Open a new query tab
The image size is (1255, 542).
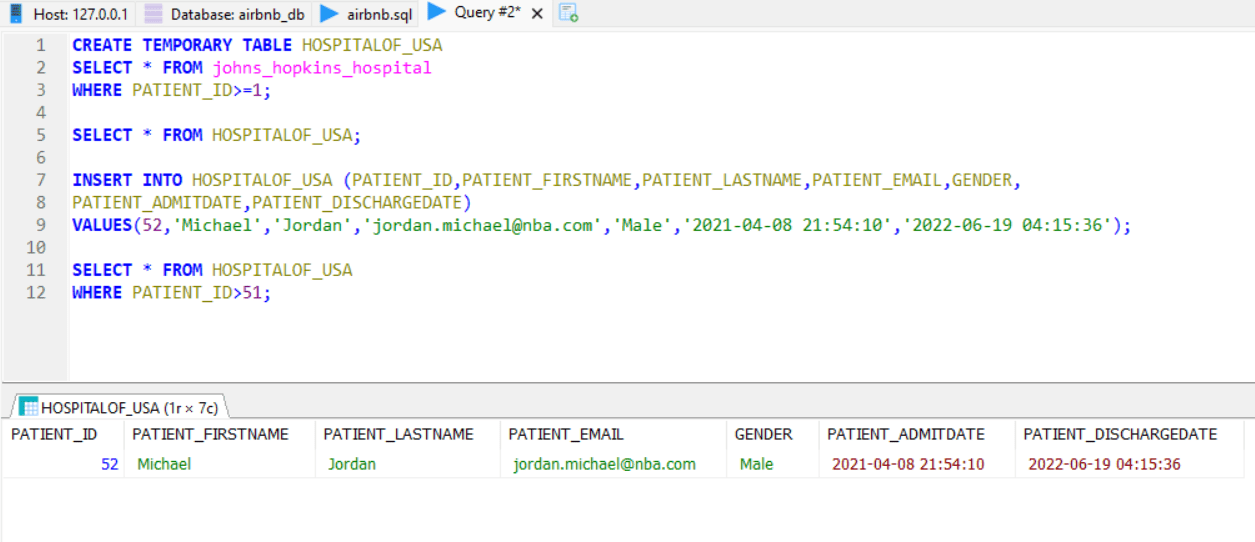(x=568, y=13)
